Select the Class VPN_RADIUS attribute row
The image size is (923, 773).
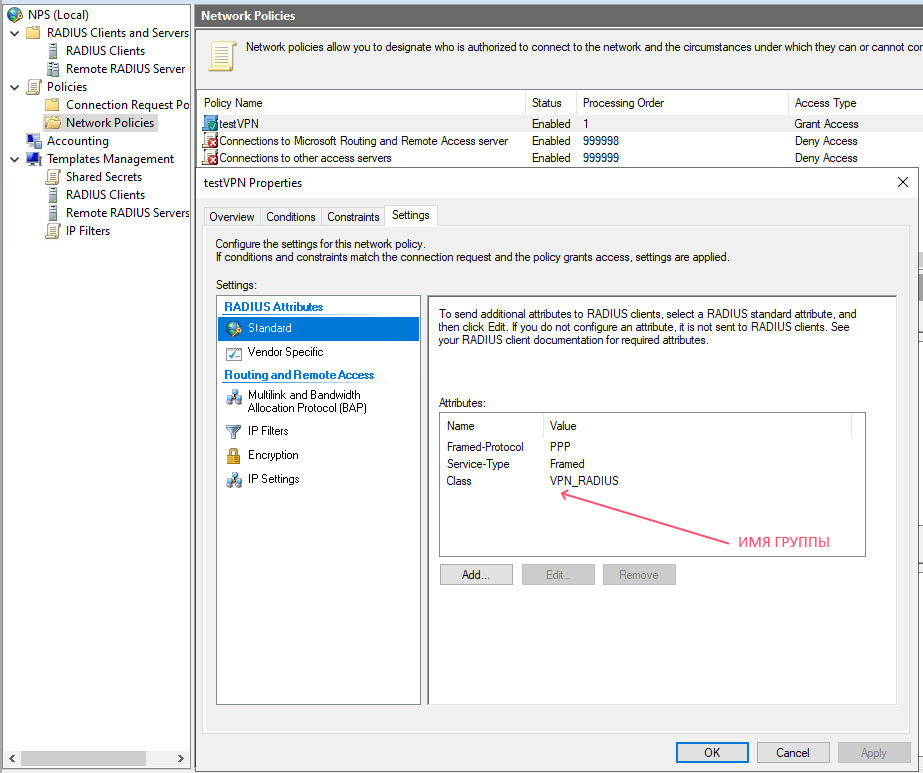(584, 481)
